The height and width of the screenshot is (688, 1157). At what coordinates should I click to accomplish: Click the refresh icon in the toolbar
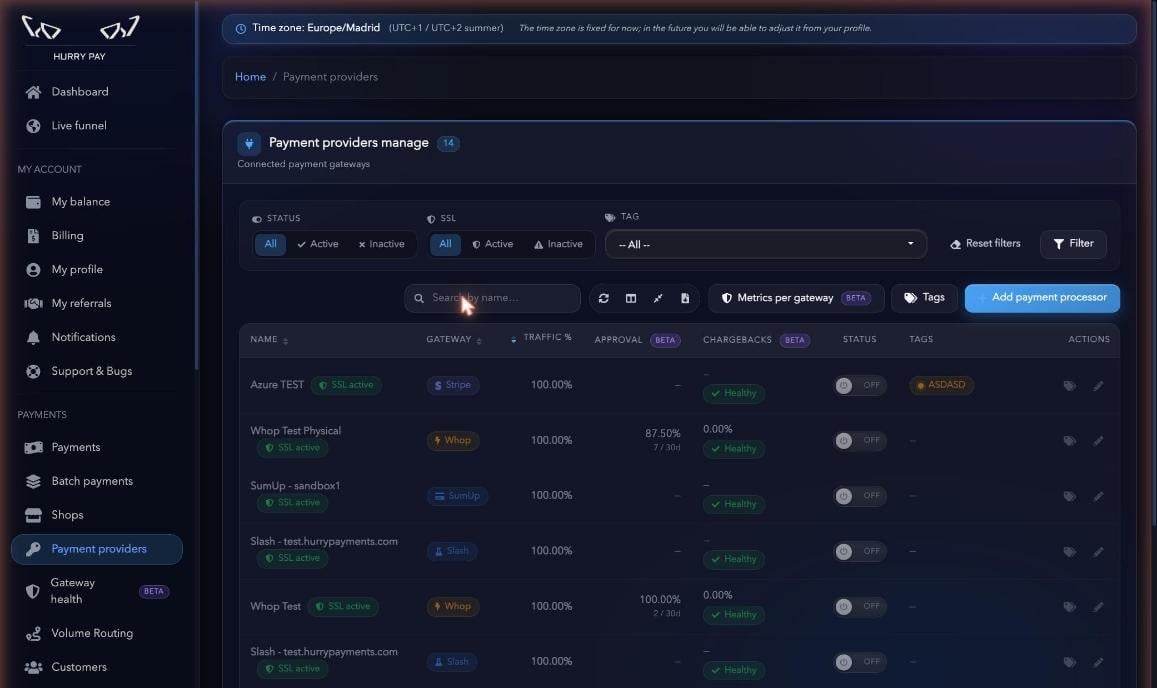tap(604, 298)
